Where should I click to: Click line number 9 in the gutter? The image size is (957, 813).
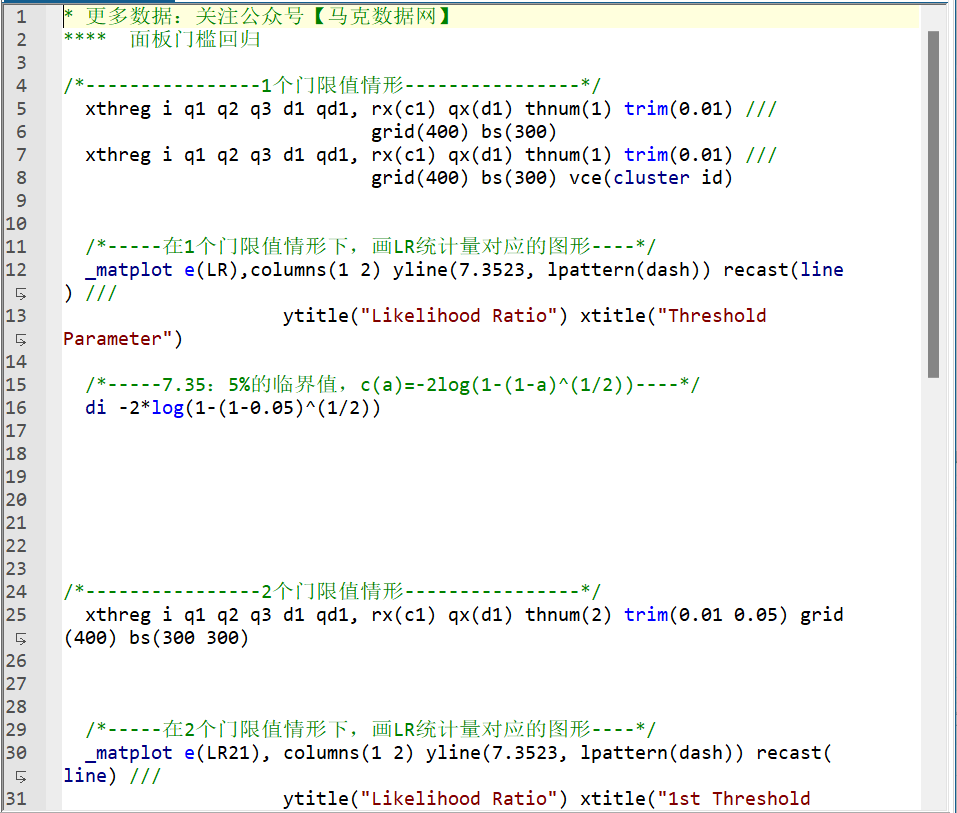click(21, 201)
